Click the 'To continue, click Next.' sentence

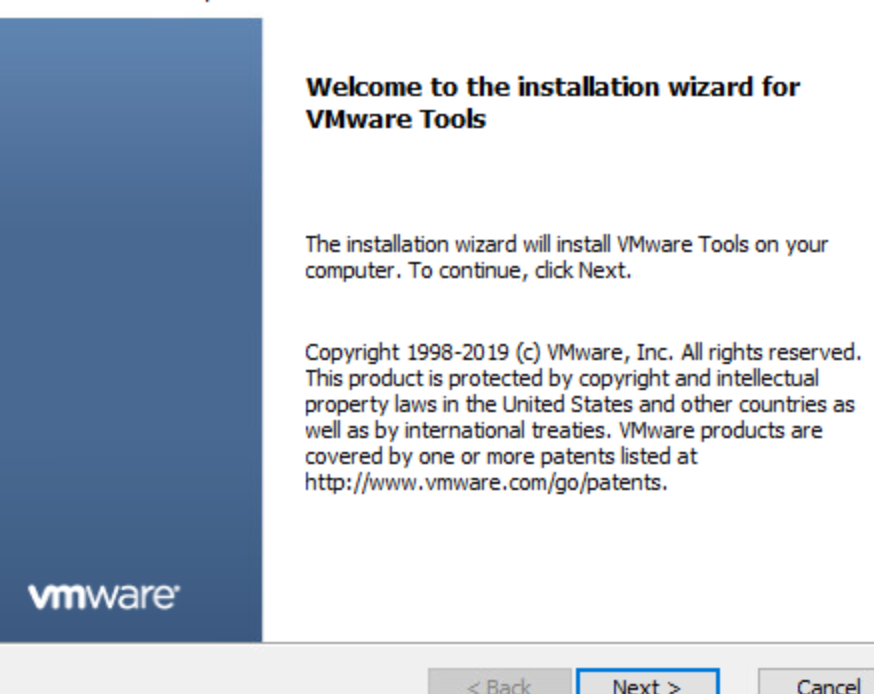pyautogui.click(x=519, y=270)
